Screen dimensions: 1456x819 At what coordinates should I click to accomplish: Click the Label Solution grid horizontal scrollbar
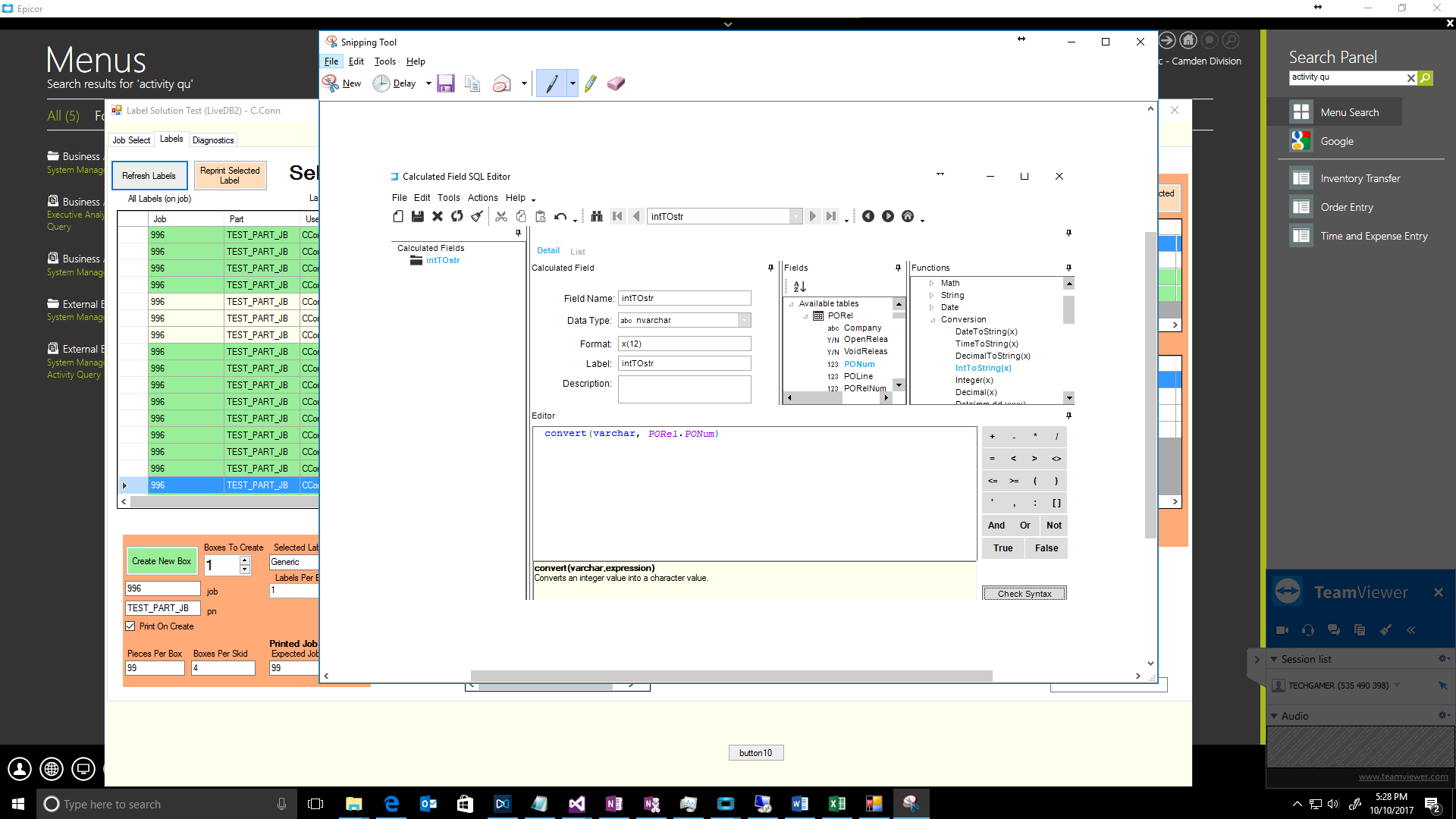coord(224,502)
